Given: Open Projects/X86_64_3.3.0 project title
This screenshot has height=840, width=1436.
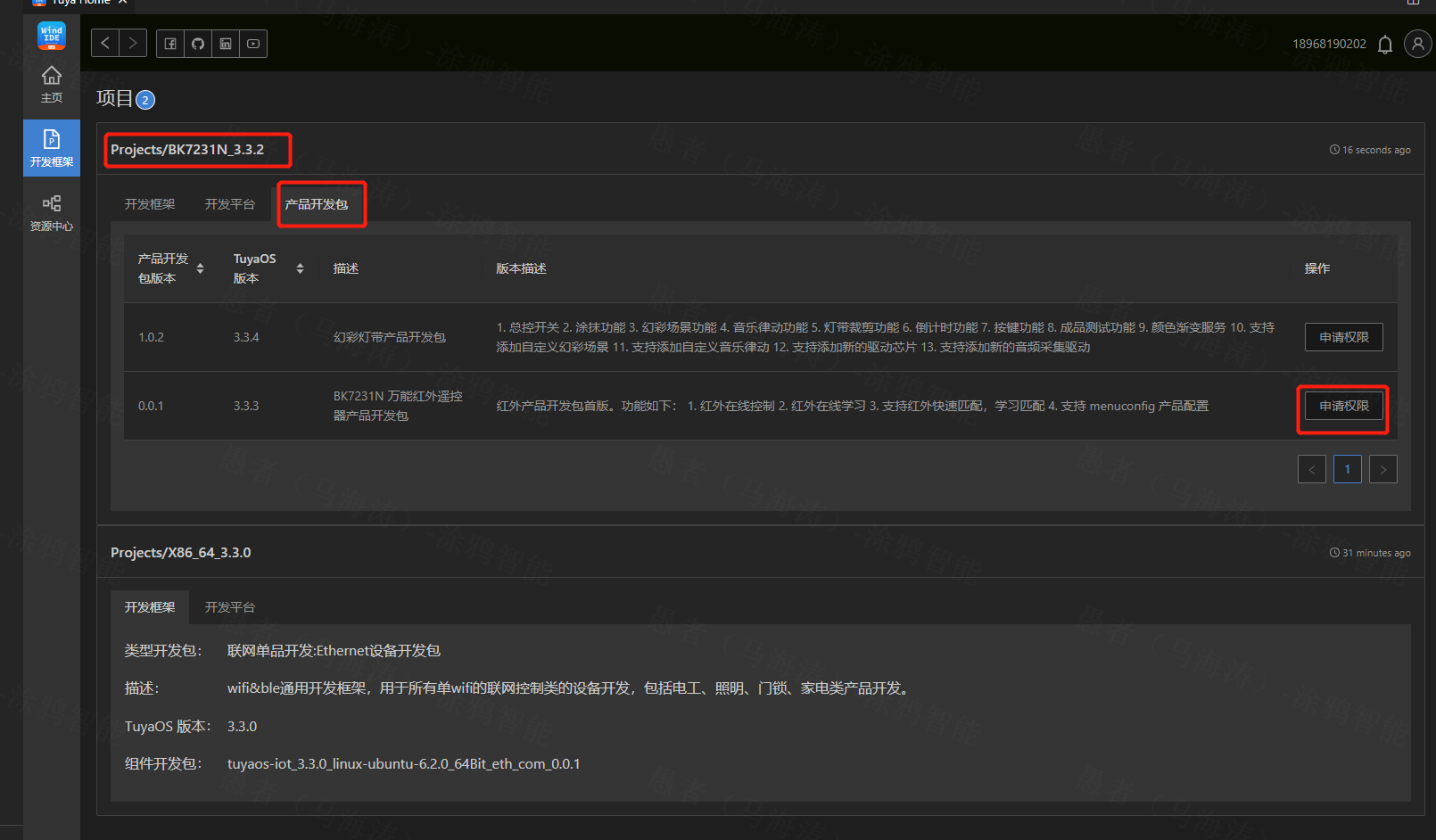Looking at the screenshot, I should (x=181, y=552).
